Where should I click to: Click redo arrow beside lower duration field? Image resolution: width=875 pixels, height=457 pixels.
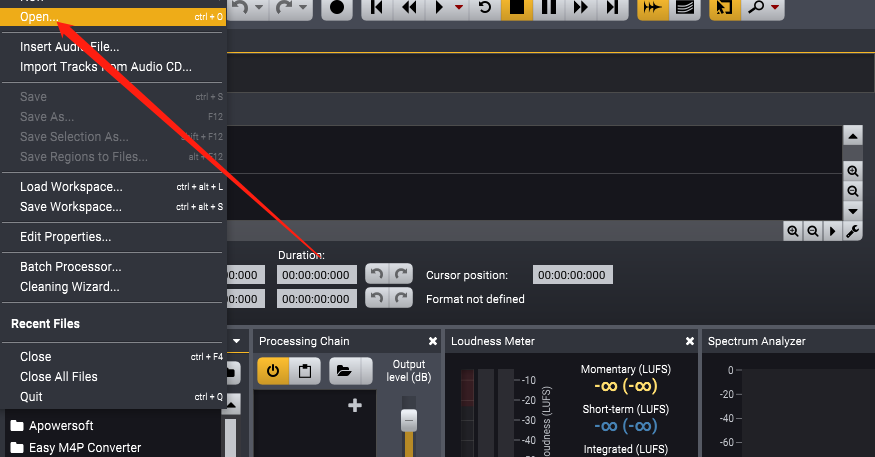point(401,298)
